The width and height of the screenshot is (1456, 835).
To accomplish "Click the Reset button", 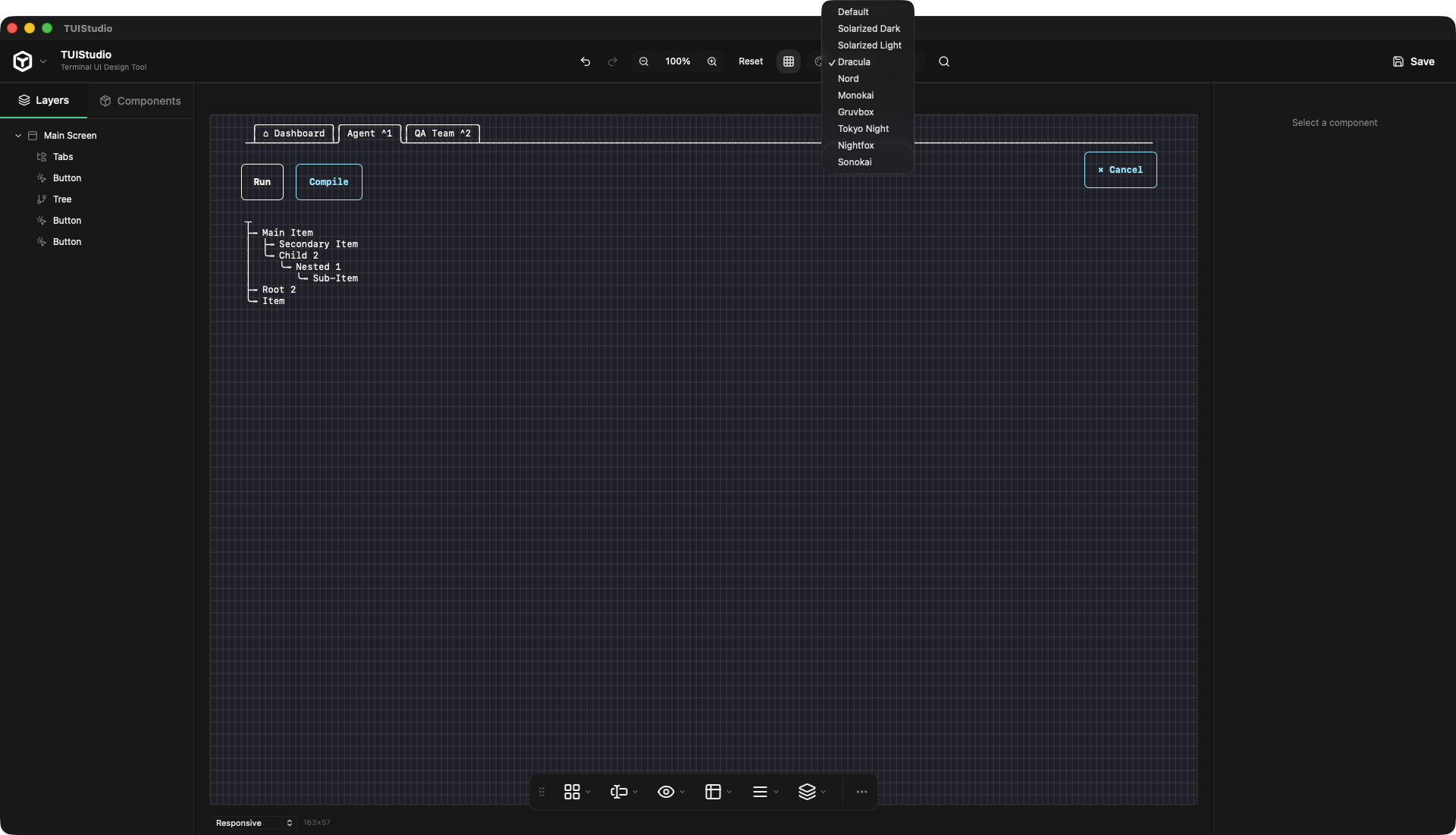I will tap(750, 61).
